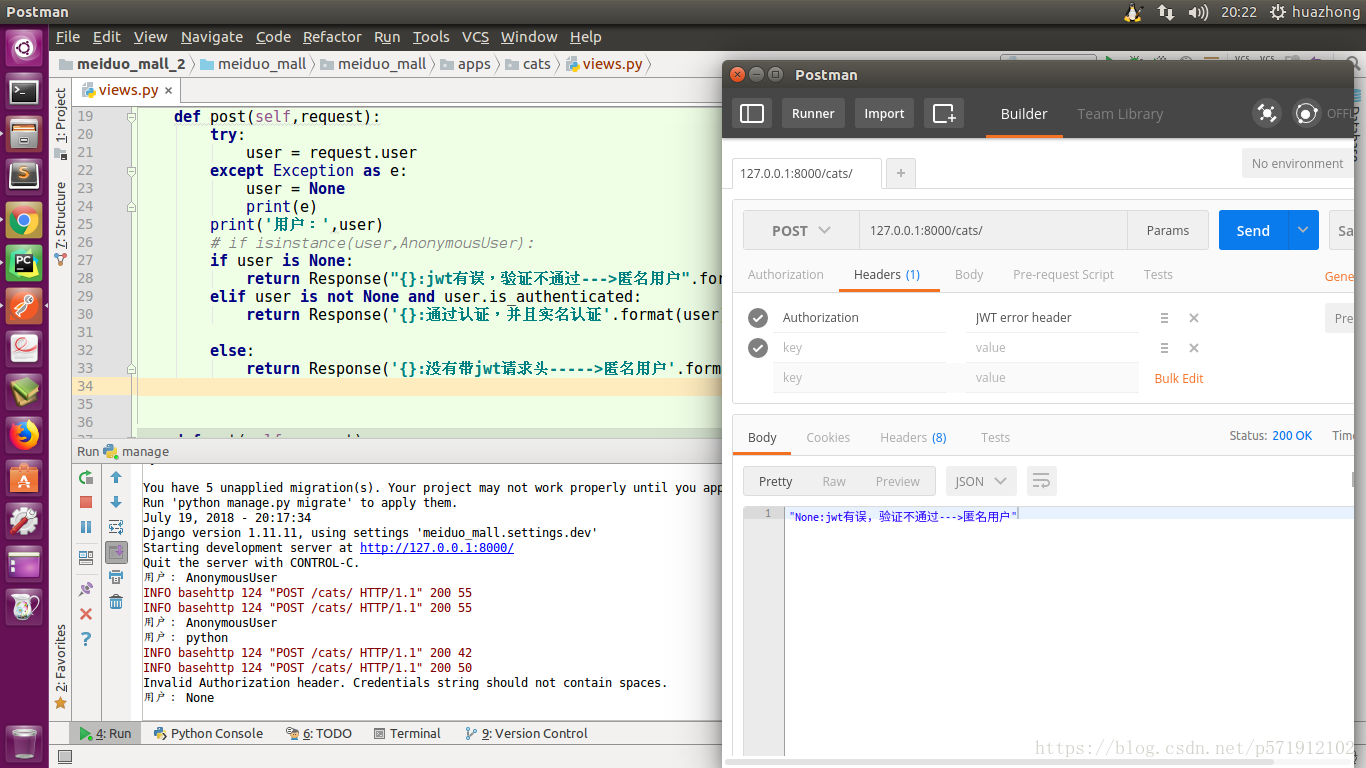The width and height of the screenshot is (1366, 768).
Task: Open the File menu in PyCharm
Action: point(68,37)
